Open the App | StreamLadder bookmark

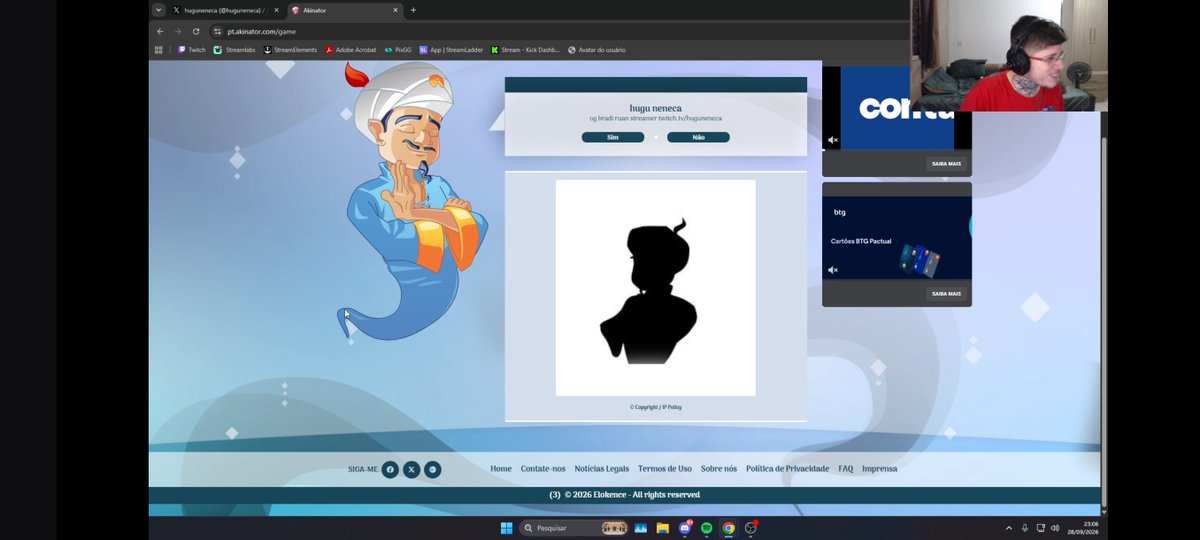pyautogui.click(x=452, y=50)
